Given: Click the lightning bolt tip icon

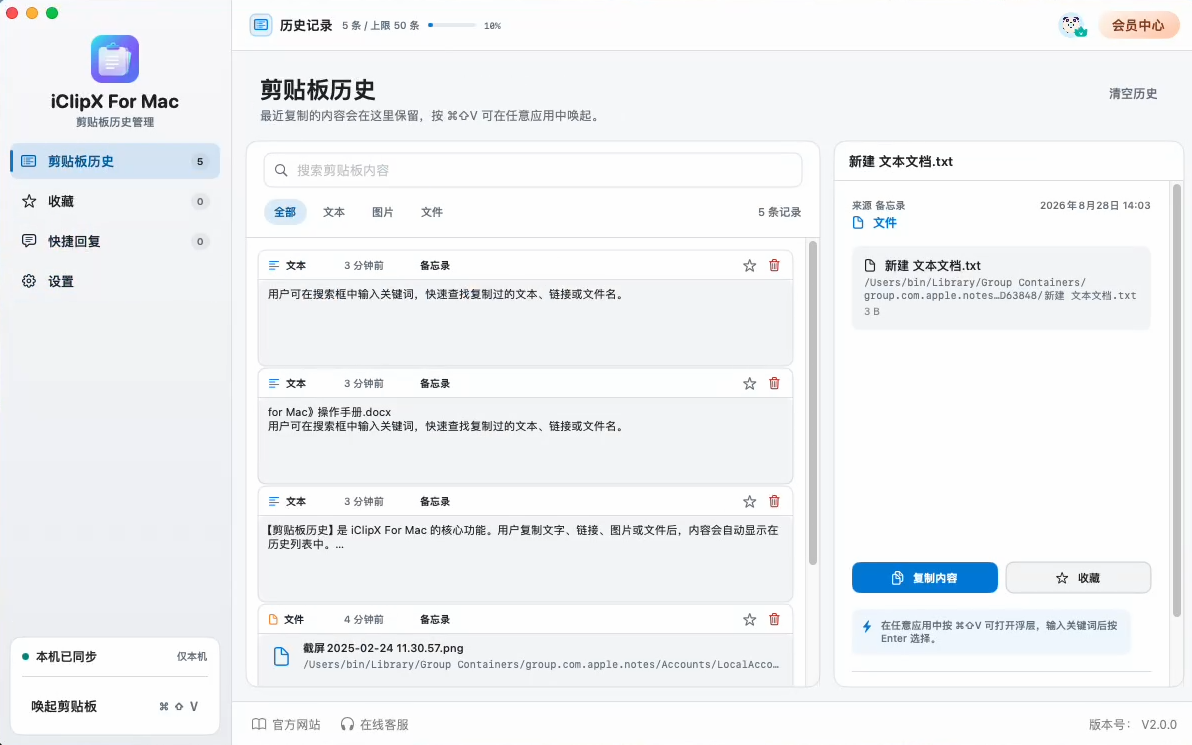Looking at the screenshot, I should tap(867, 626).
